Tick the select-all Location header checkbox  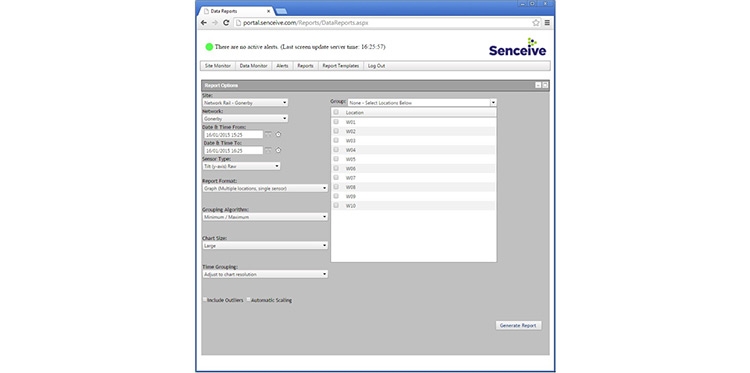point(336,112)
